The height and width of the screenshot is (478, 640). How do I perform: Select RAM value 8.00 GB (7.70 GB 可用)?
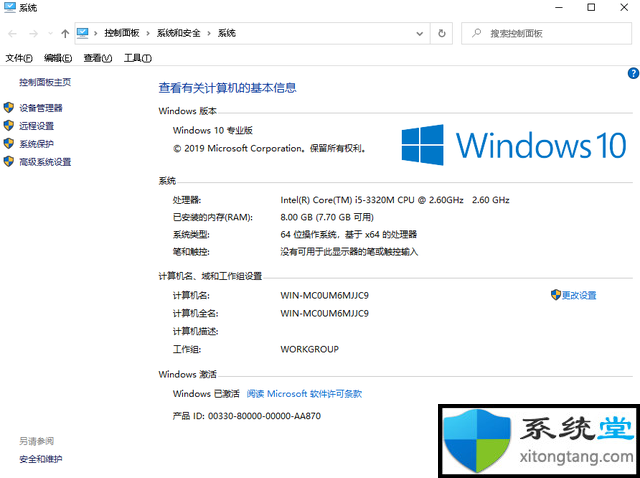pyautogui.click(x=327, y=217)
